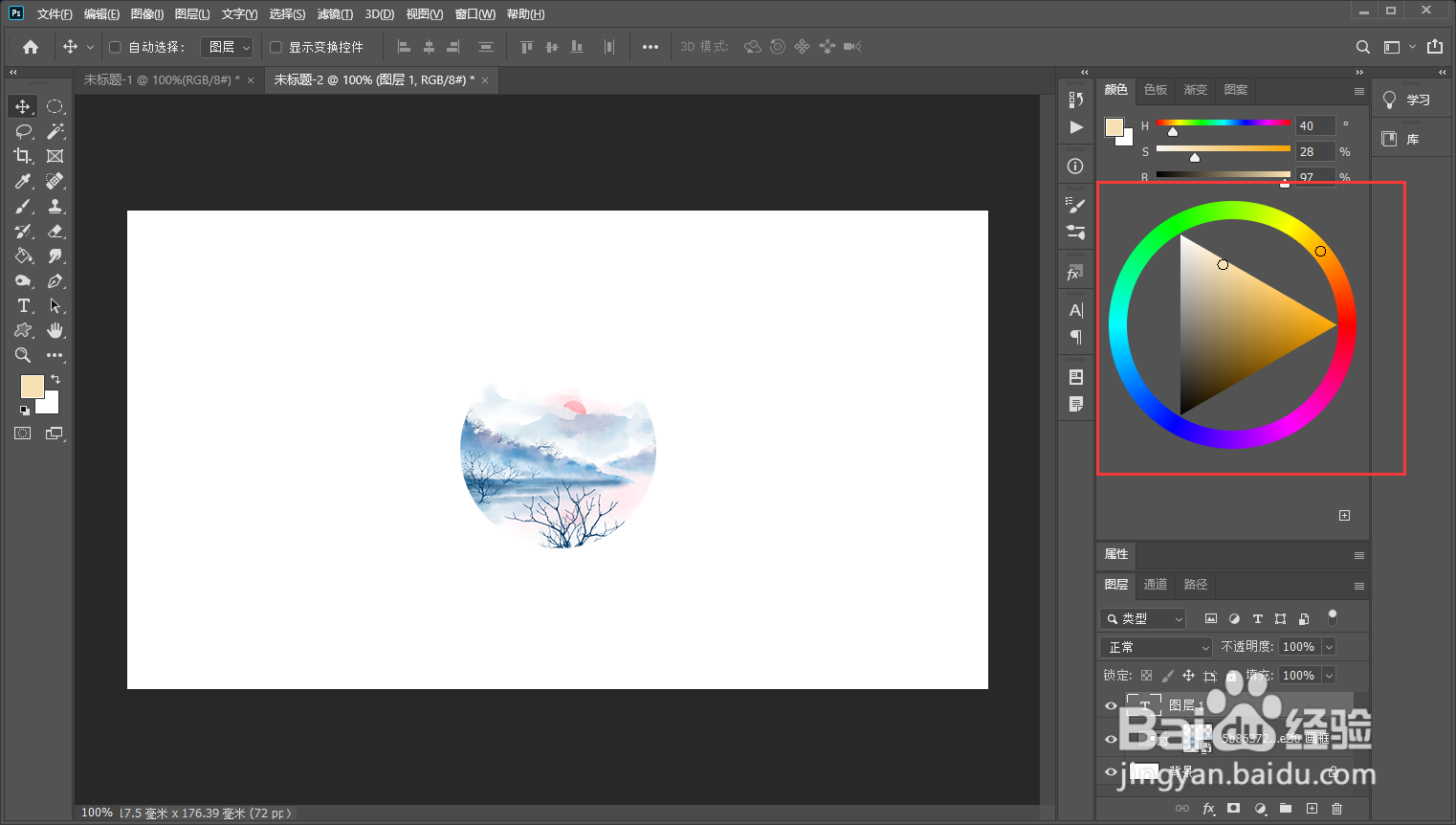Select the Healing Brush tool
1456x825 pixels.
(x=55, y=181)
